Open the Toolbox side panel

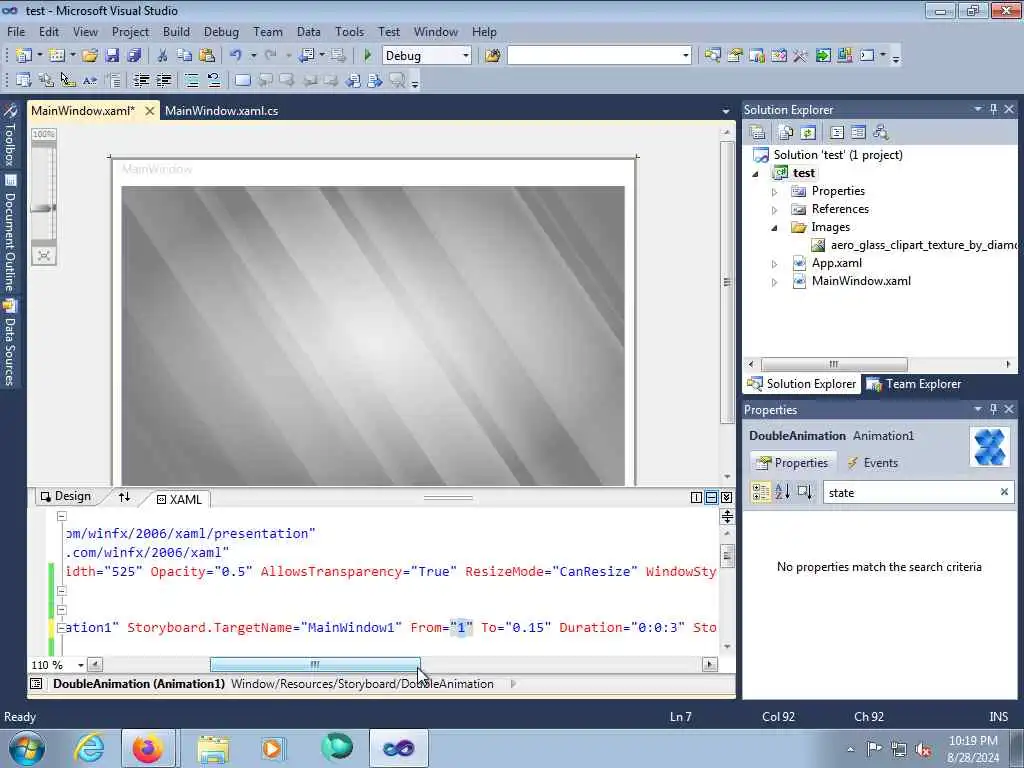[x=10, y=135]
